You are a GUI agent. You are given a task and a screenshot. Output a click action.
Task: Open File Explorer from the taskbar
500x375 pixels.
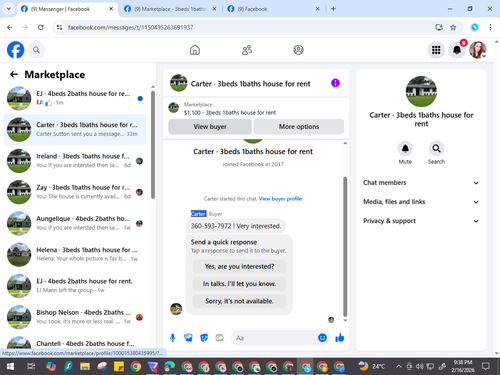pos(85,367)
